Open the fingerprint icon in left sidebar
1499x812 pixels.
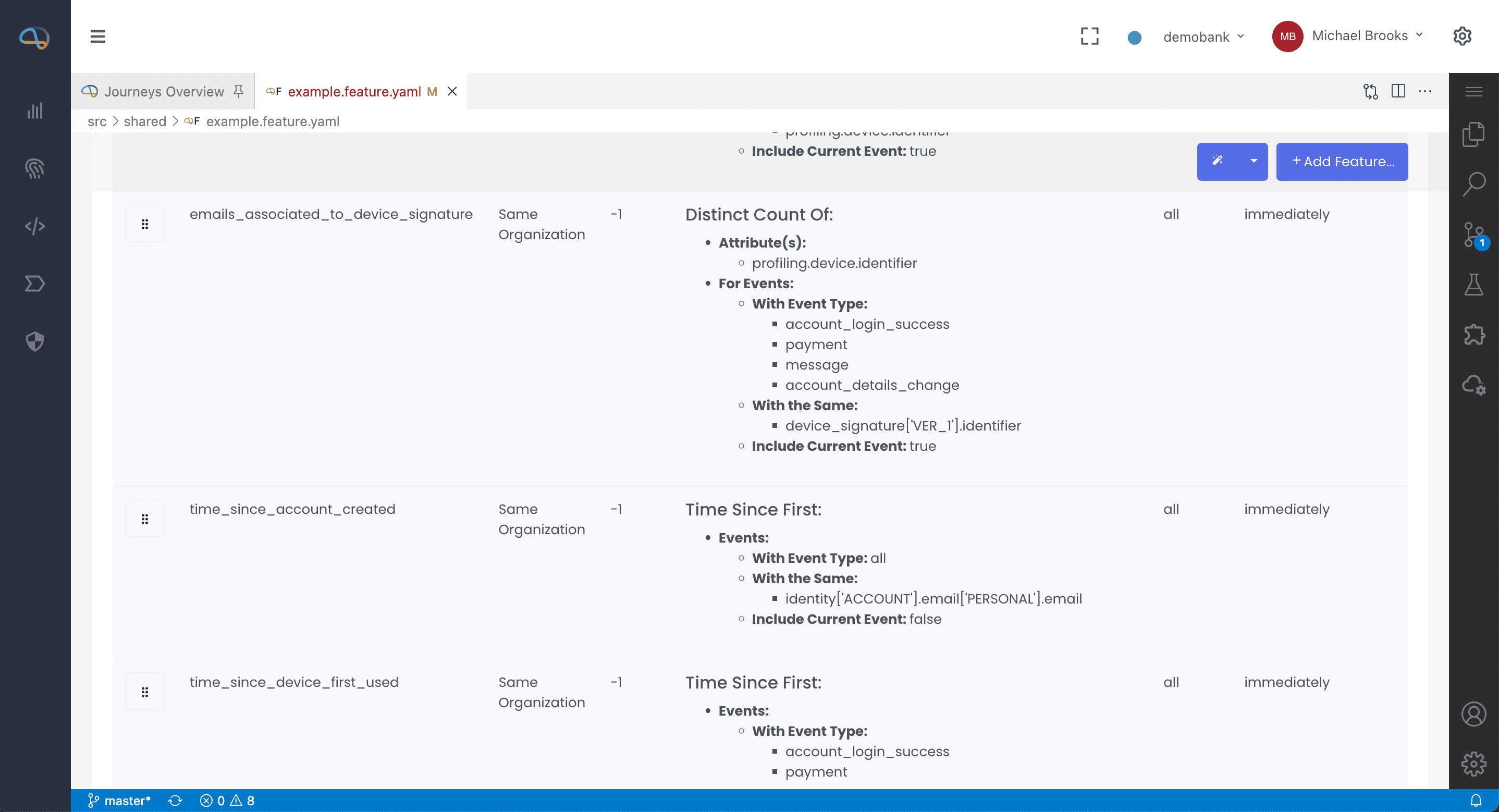pyautogui.click(x=35, y=168)
